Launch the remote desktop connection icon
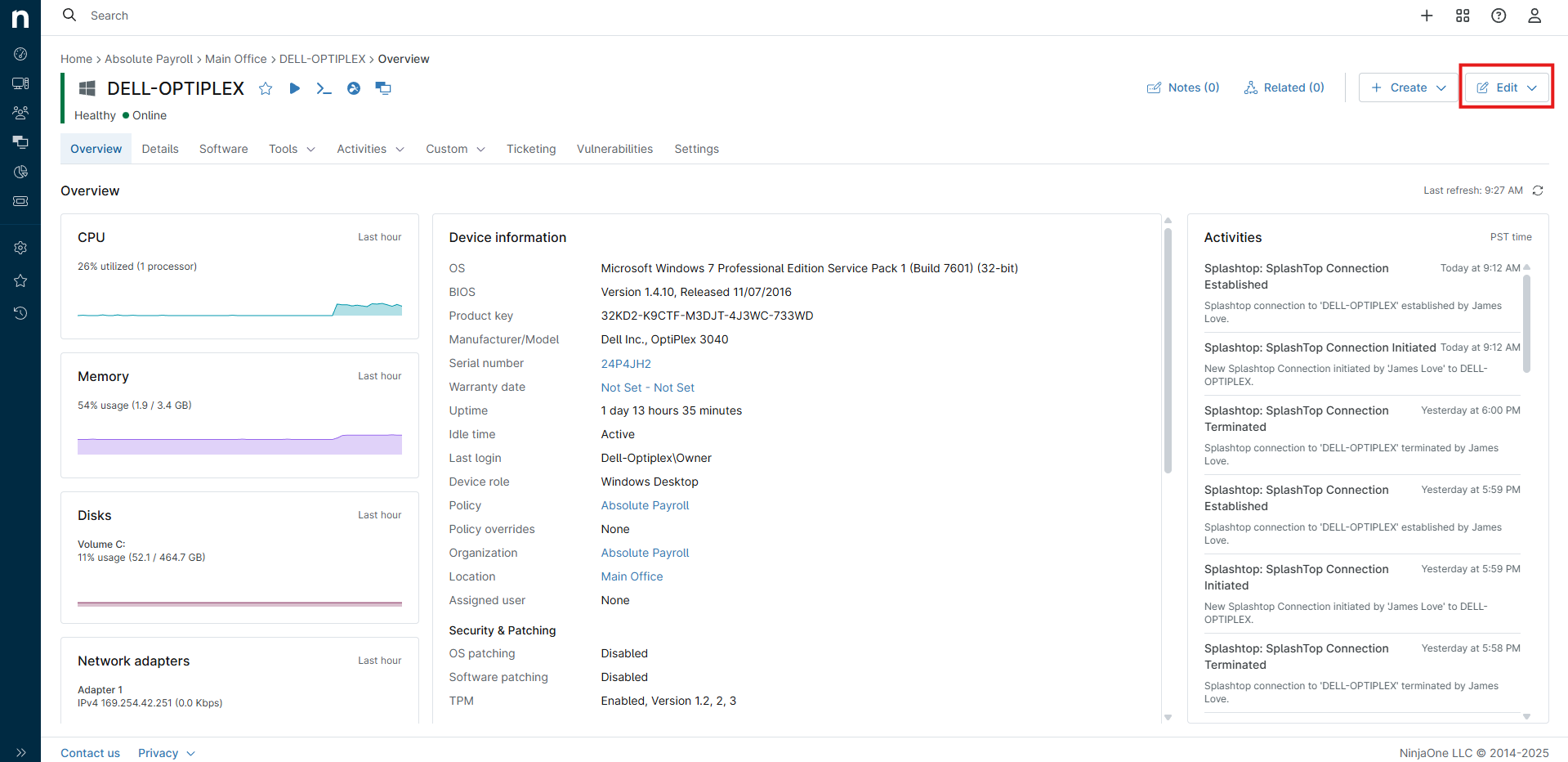 point(383,88)
